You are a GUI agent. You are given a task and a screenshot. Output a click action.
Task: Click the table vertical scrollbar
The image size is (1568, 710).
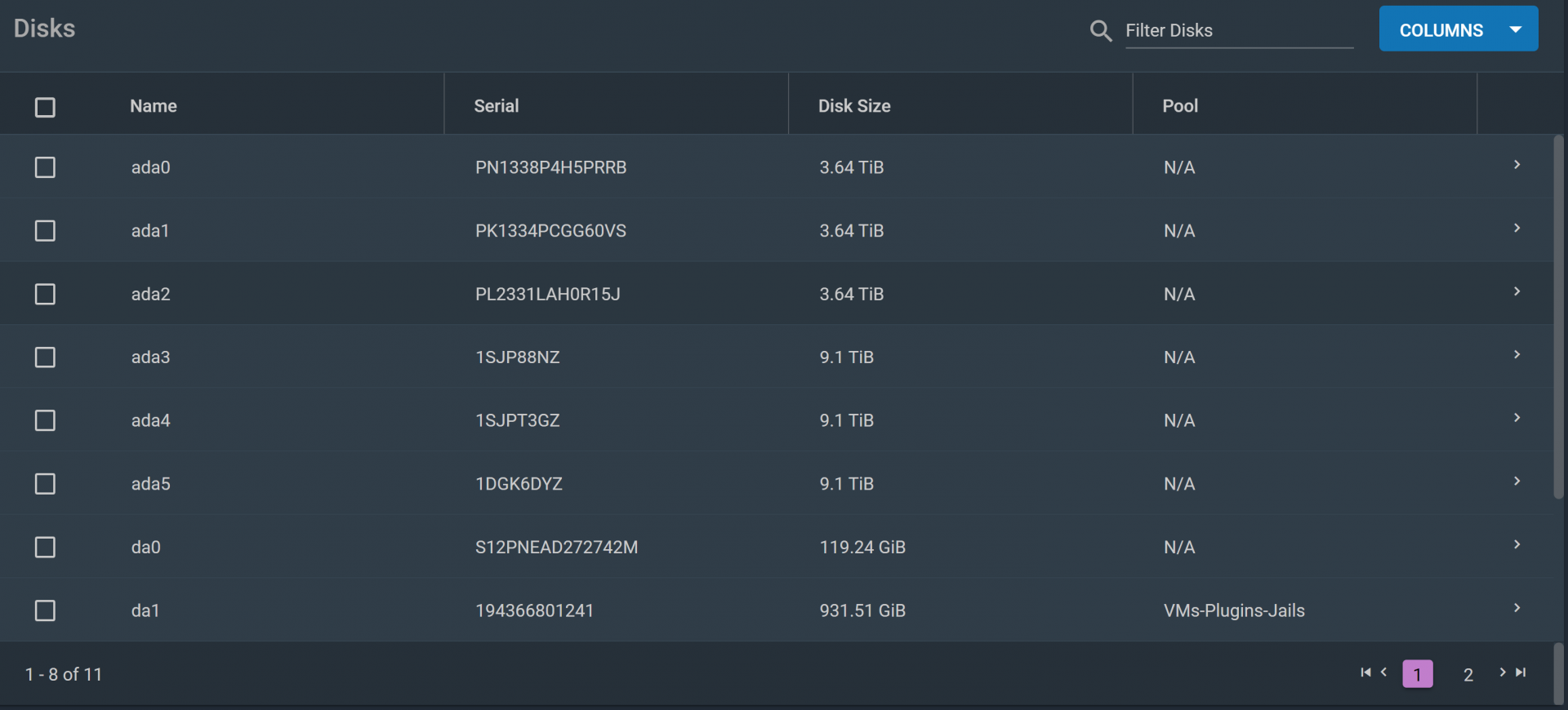point(1558,318)
